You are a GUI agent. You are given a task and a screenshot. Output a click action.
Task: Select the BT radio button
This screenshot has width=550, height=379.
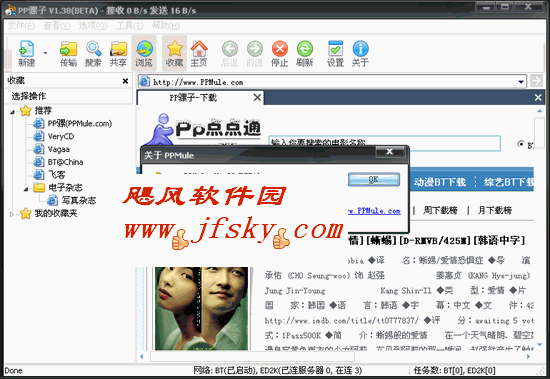coord(521,144)
